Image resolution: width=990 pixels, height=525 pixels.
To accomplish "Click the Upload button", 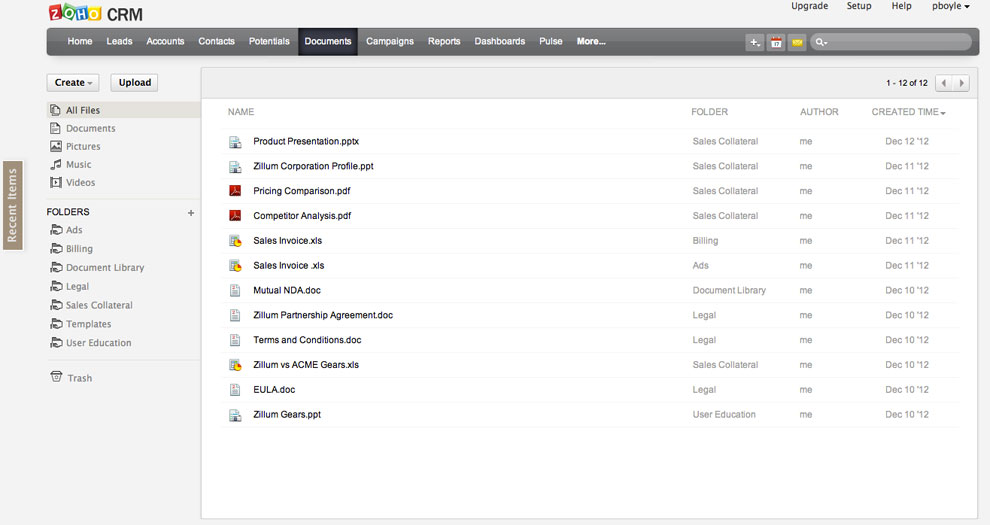I will coord(134,83).
